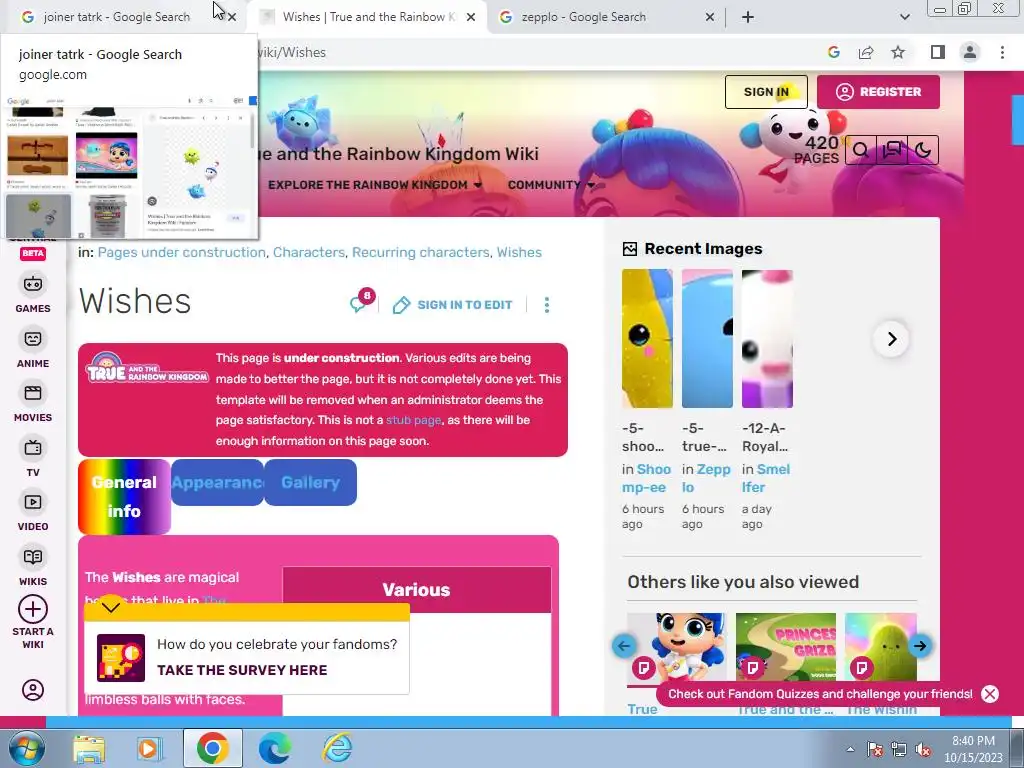Viewport: 1024px width, 768px height.
Task: Open the Zepplo page link under Recent Images
Action: 707,478
